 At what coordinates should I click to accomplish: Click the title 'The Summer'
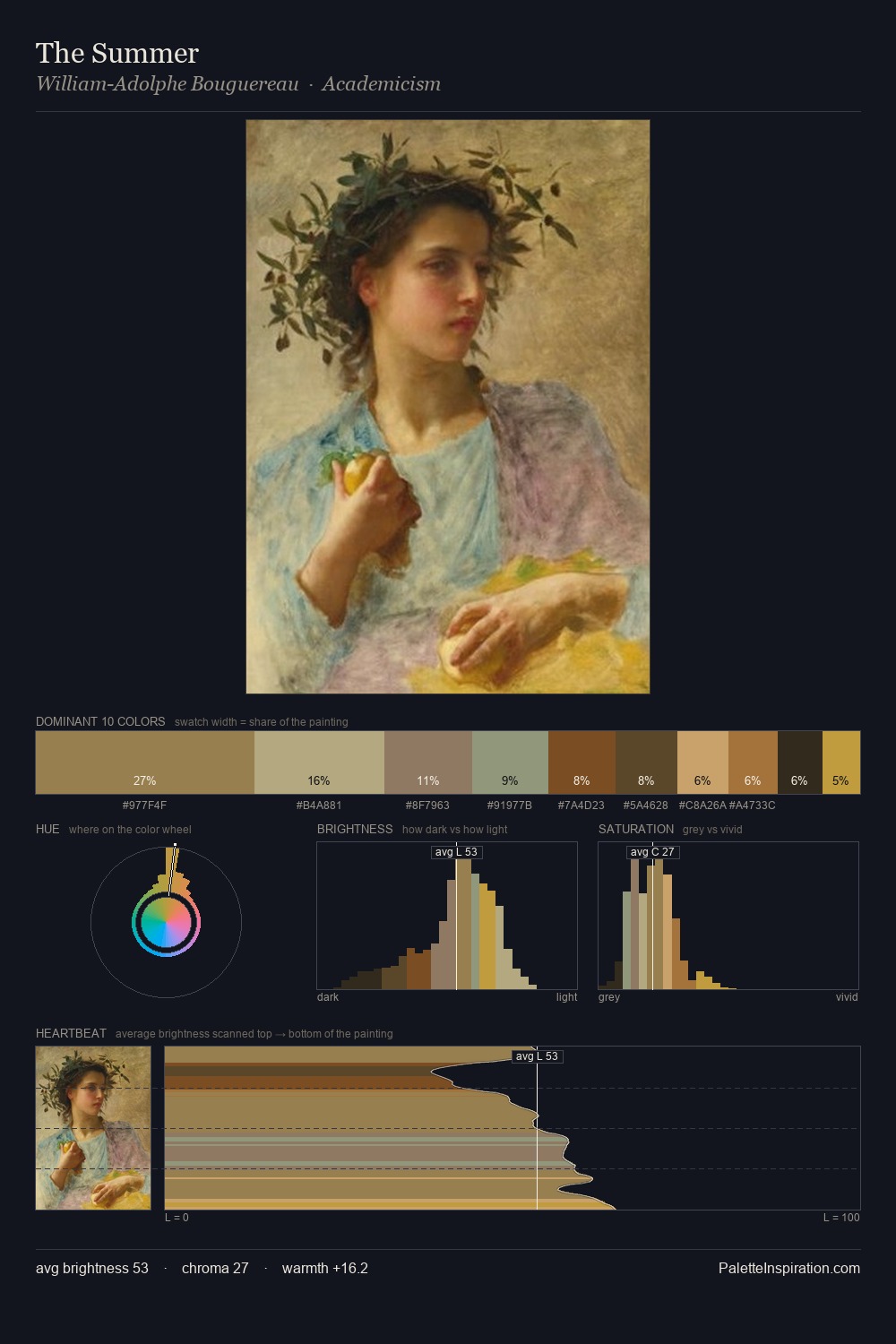point(117,53)
